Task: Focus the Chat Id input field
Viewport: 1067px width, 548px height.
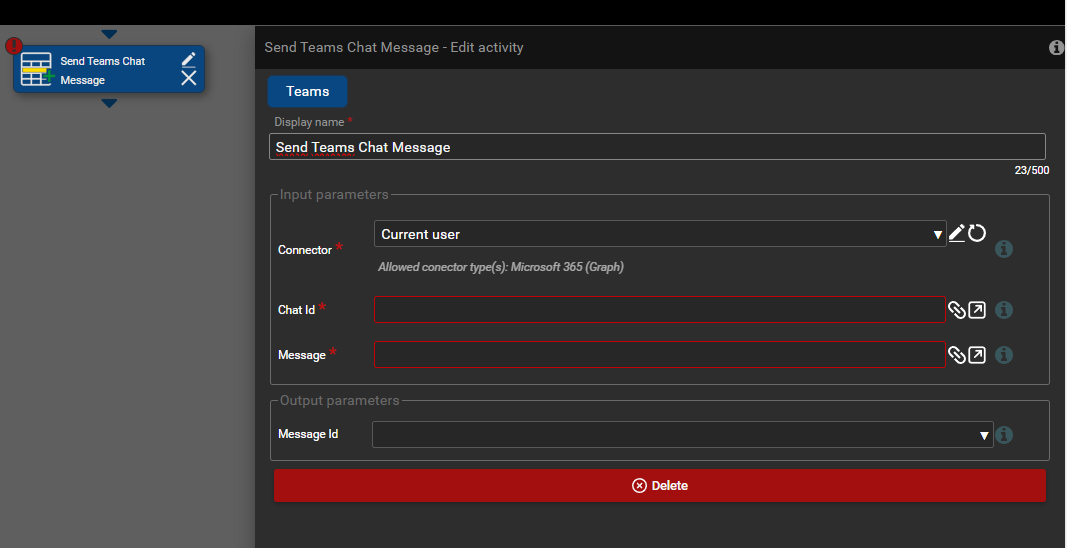Action: pos(659,310)
